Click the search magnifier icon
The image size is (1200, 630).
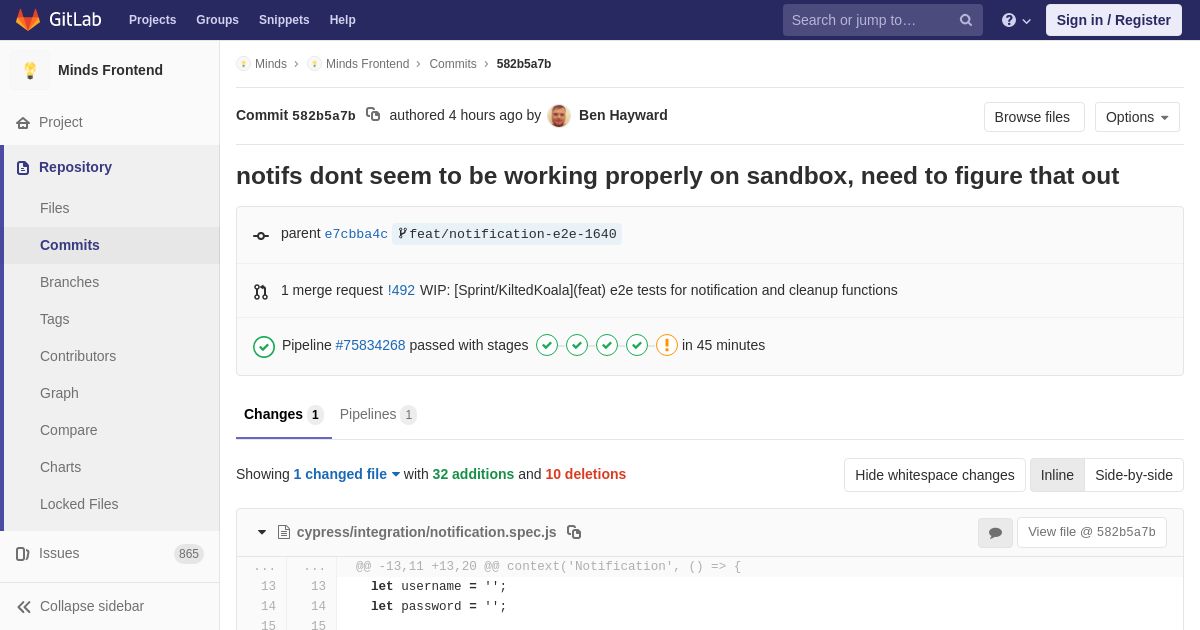point(965,20)
